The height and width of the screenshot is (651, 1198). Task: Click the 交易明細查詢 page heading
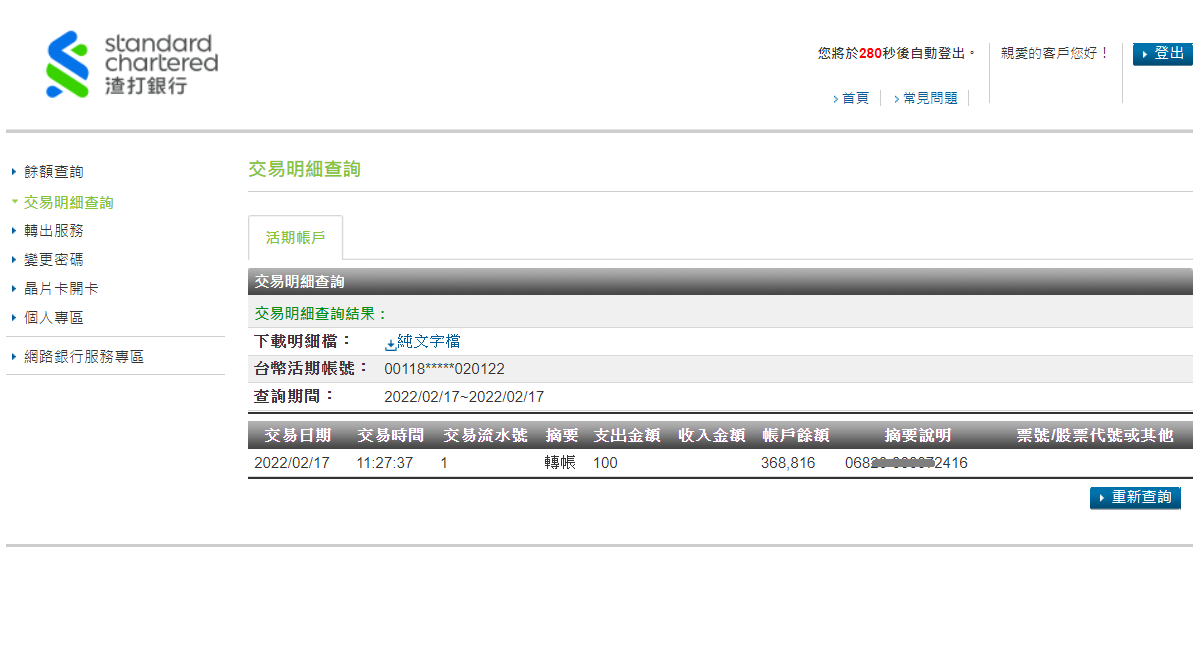[304, 169]
